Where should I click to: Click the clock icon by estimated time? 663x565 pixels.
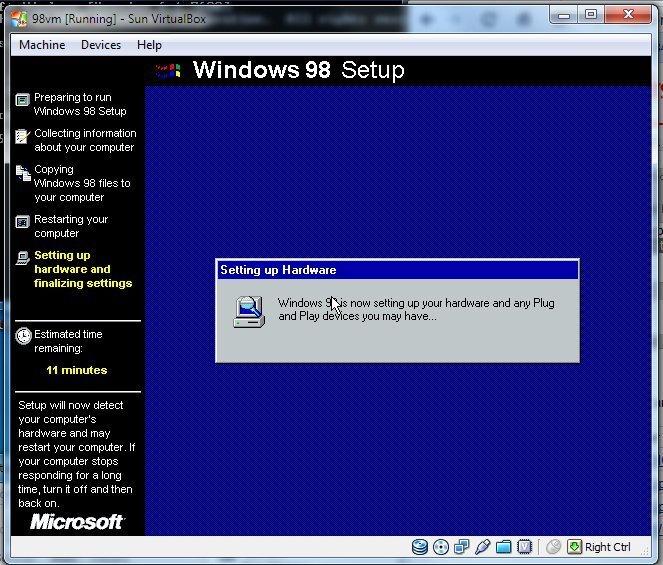pos(23,336)
